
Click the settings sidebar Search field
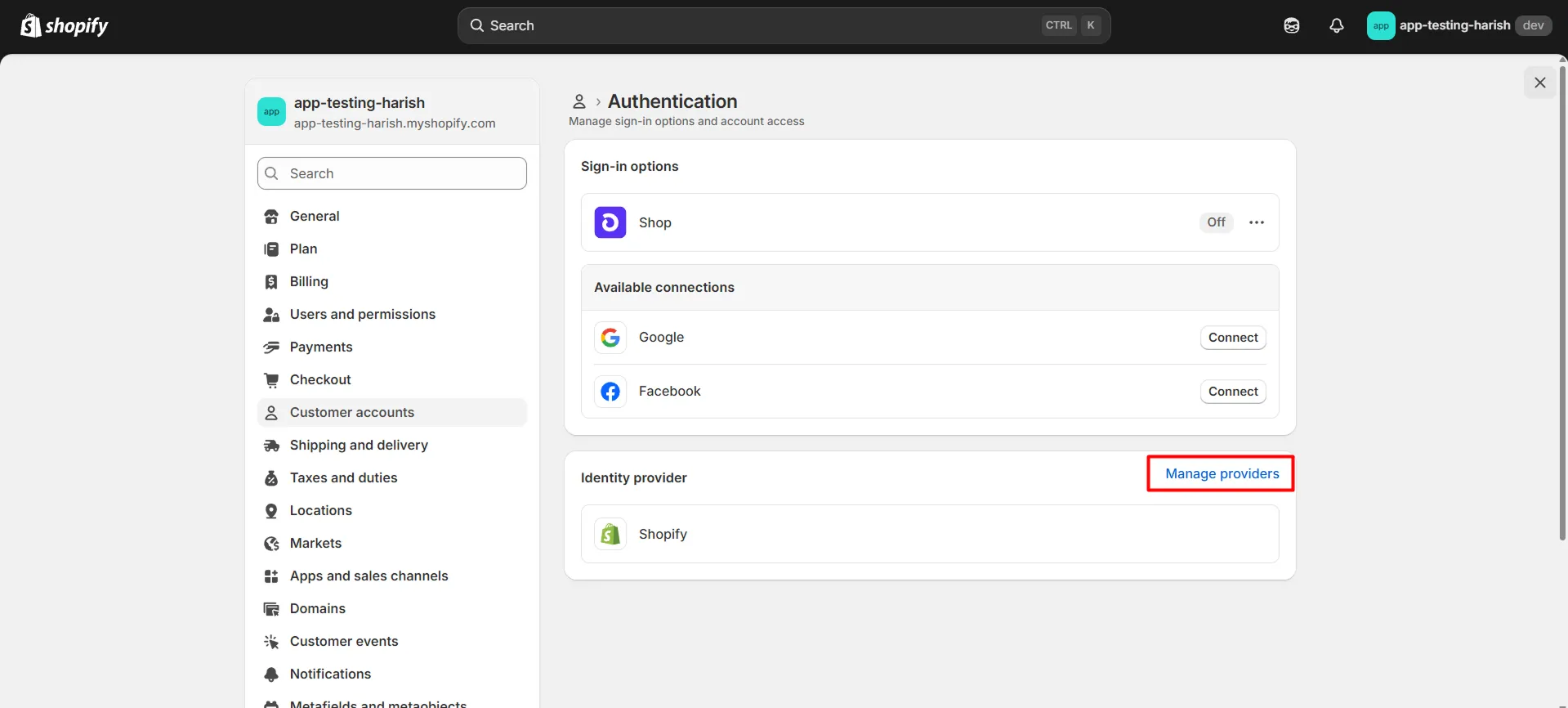point(392,173)
